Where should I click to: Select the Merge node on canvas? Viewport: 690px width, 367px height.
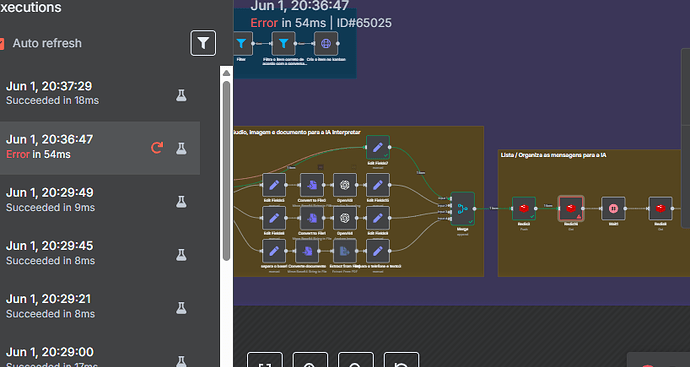click(x=462, y=209)
